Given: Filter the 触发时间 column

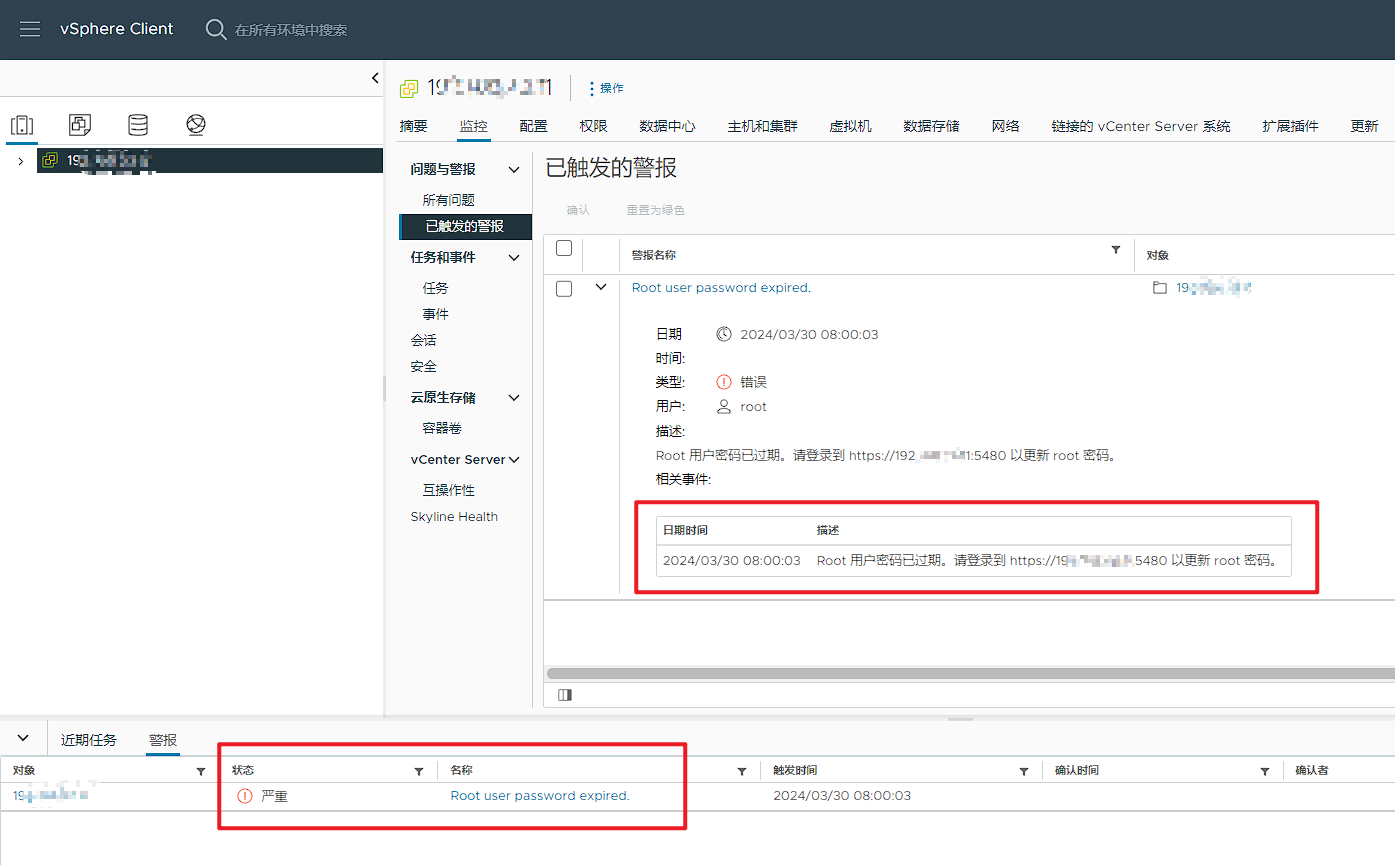Looking at the screenshot, I should coord(1024,771).
